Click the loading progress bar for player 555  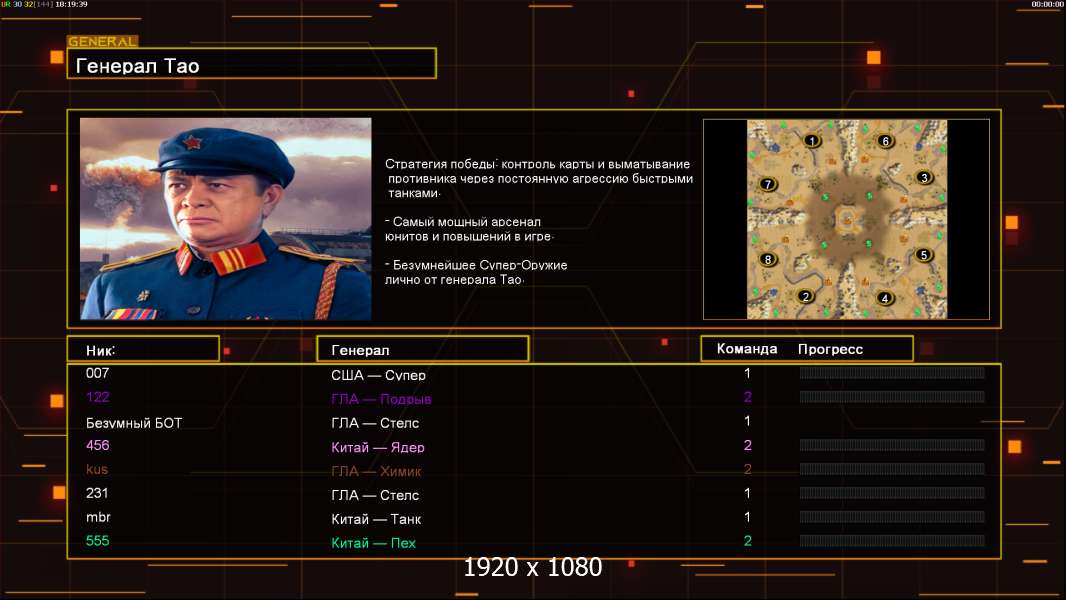pos(892,541)
